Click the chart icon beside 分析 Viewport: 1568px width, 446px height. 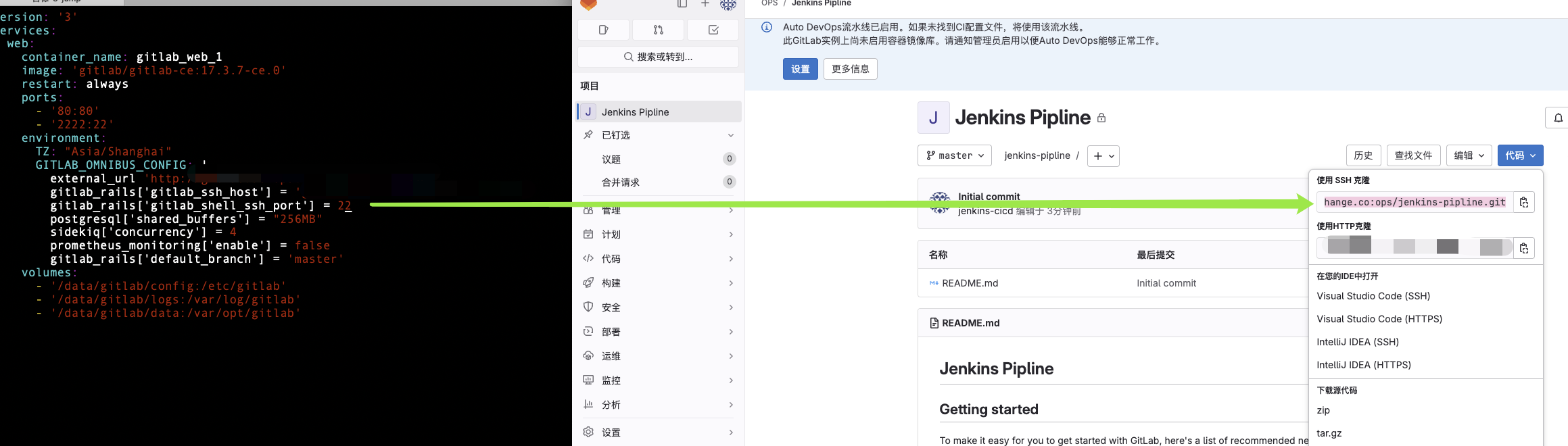tap(588, 405)
